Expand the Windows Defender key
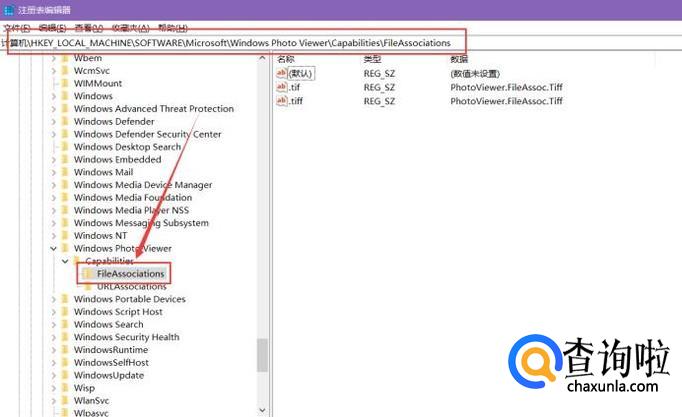This screenshot has width=682, height=417. click(53, 122)
